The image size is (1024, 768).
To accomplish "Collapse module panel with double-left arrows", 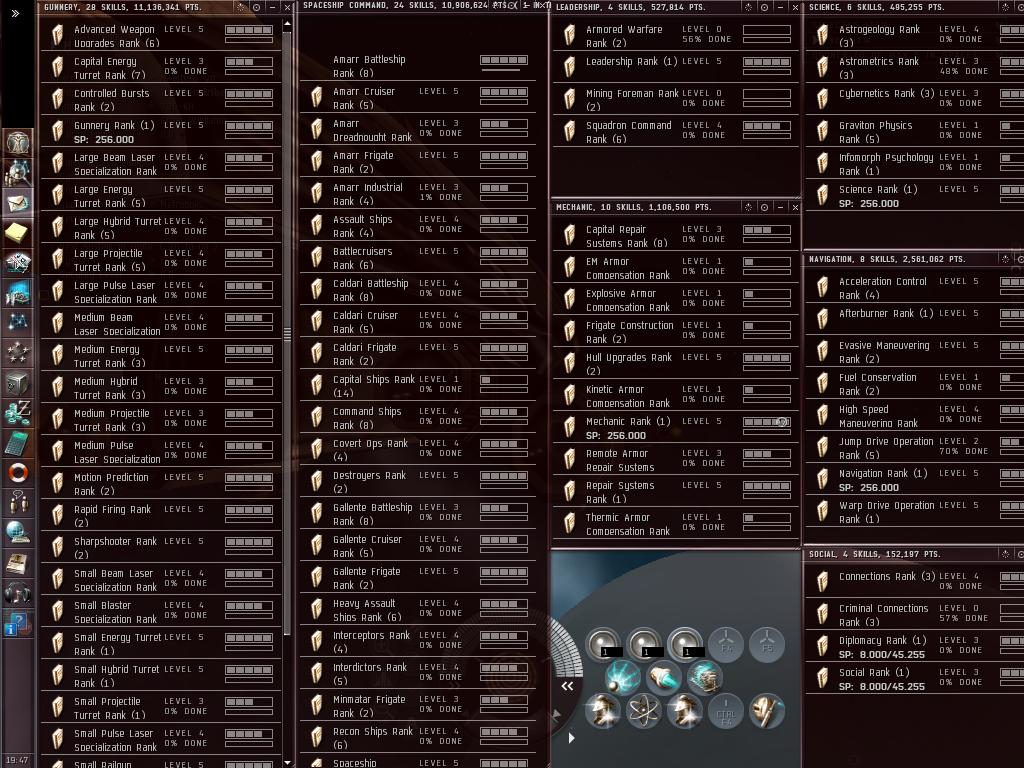I will click(x=568, y=686).
